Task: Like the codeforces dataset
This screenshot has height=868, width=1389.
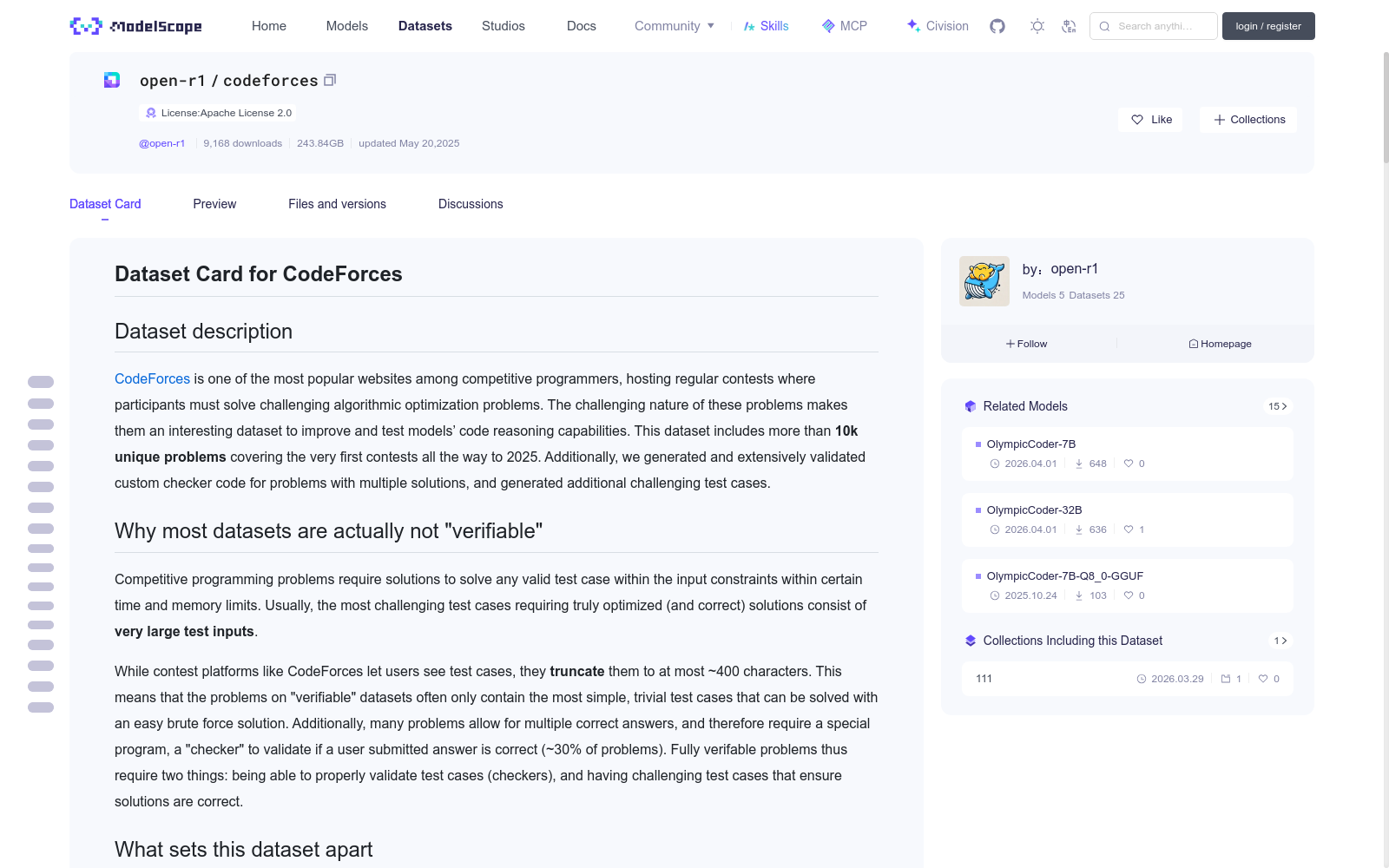Action: 1150,120
